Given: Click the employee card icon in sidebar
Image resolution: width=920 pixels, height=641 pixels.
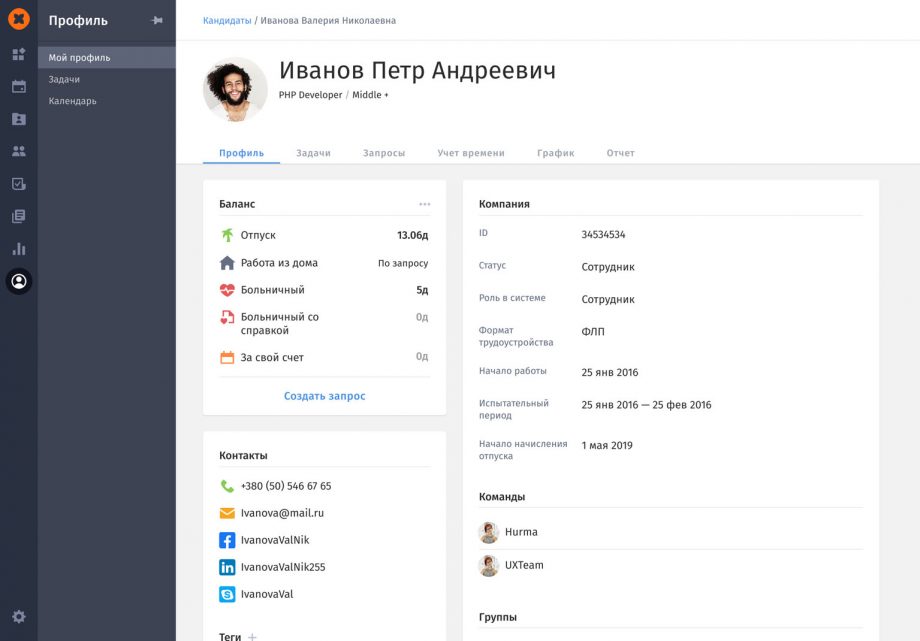Looking at the screenshot, I should (x=17, y=118).
